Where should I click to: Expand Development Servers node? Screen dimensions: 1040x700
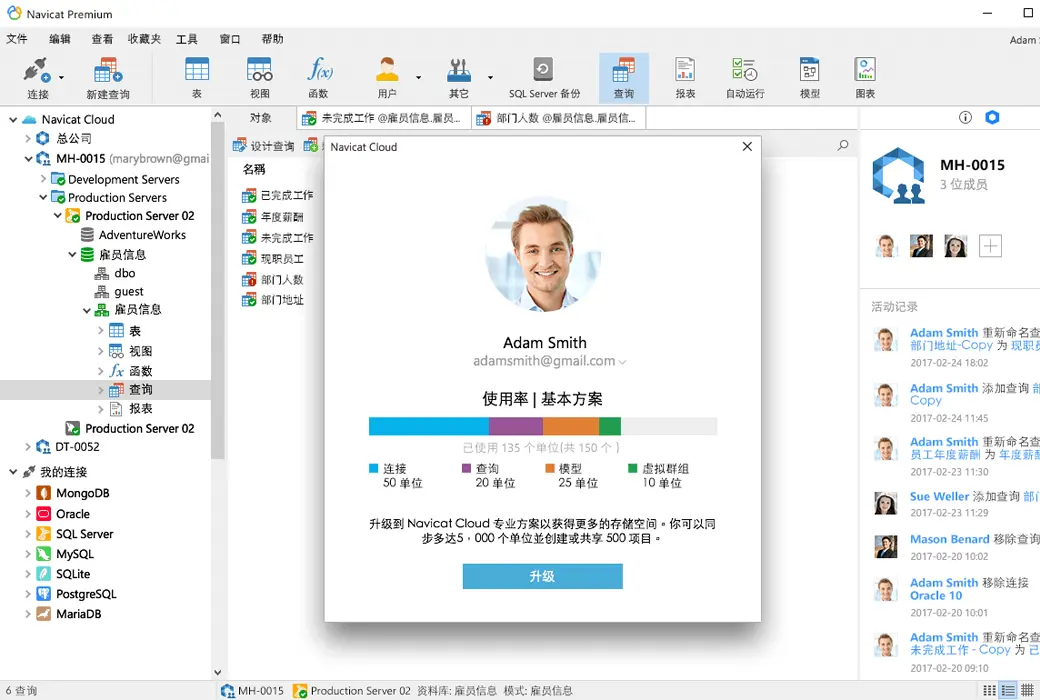pos(43,178)
